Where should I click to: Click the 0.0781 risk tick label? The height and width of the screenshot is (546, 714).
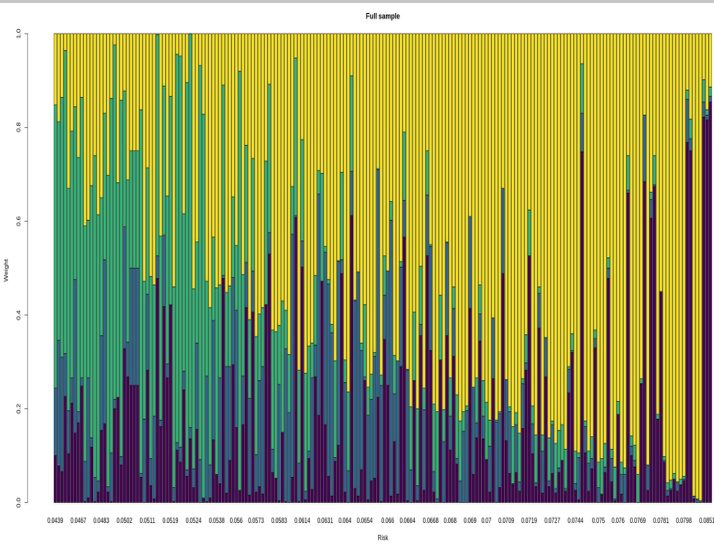(x=661, y=521)
